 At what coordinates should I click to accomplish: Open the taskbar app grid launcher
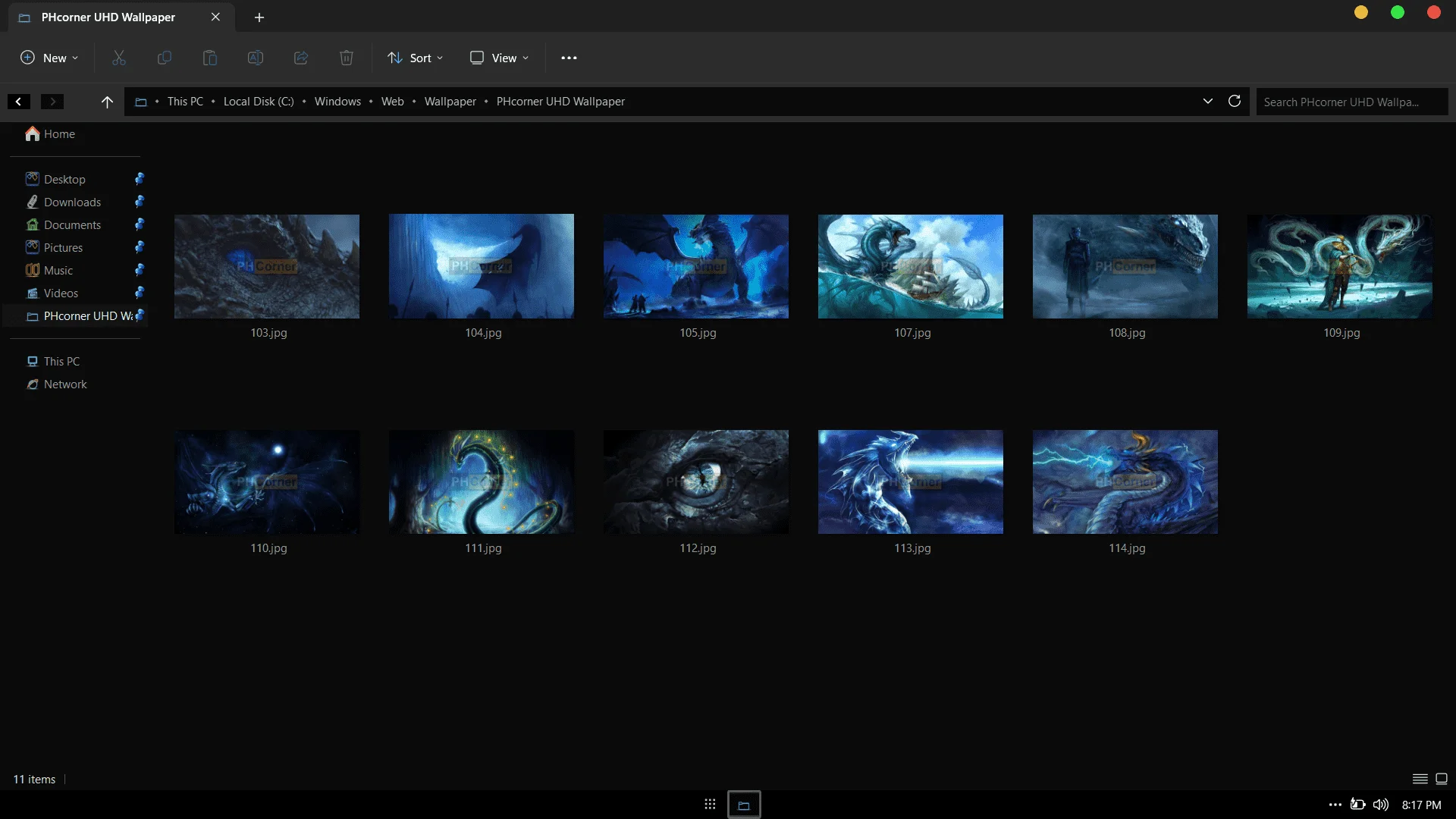tap(710, 804)
